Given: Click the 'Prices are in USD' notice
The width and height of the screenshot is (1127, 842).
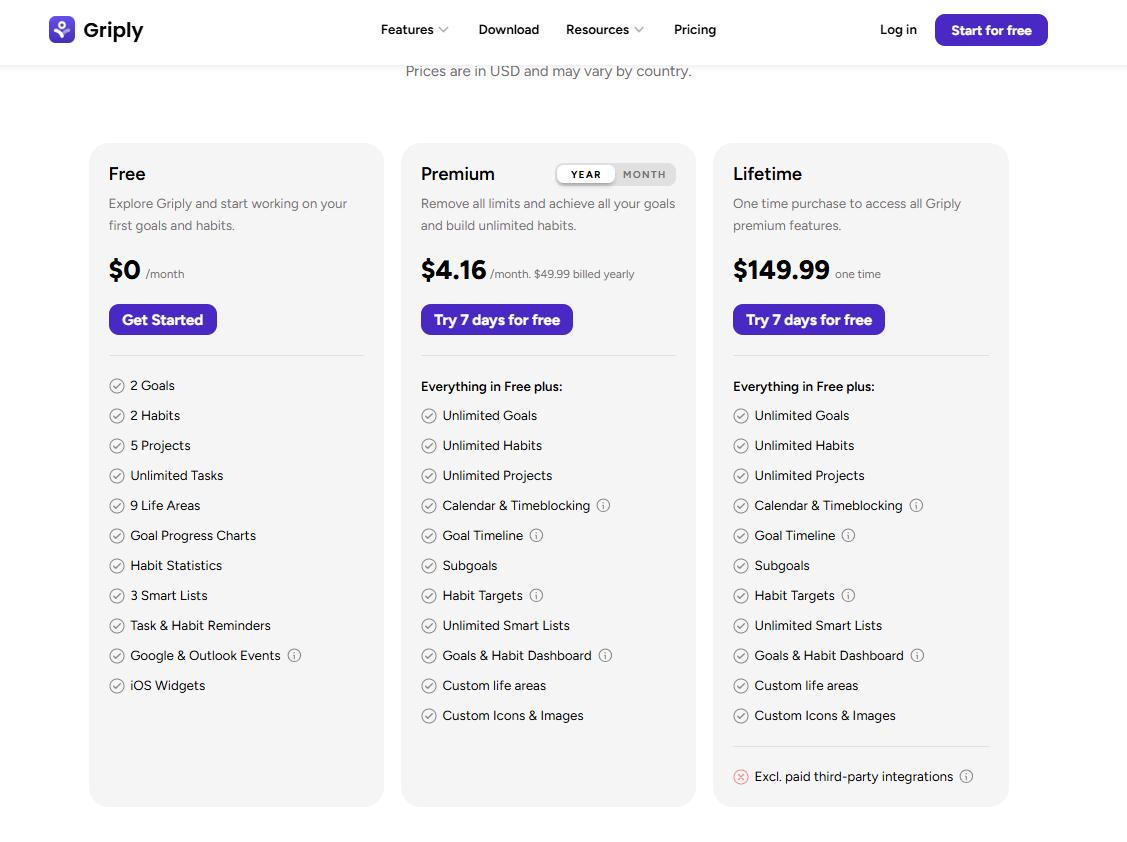Looking at the screenshot, I should click(x=548, y=71).
